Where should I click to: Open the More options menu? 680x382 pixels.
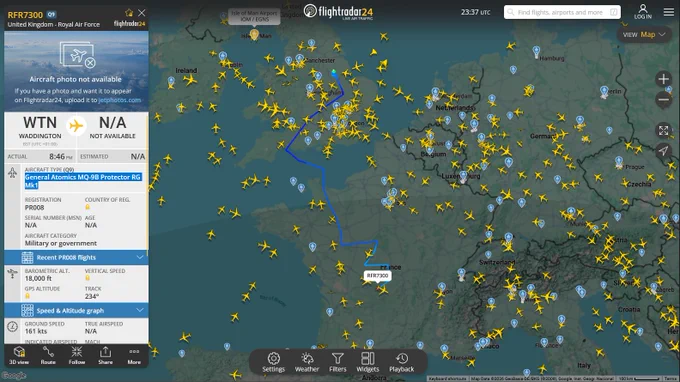pyautogui.click(x=134, y=355)
